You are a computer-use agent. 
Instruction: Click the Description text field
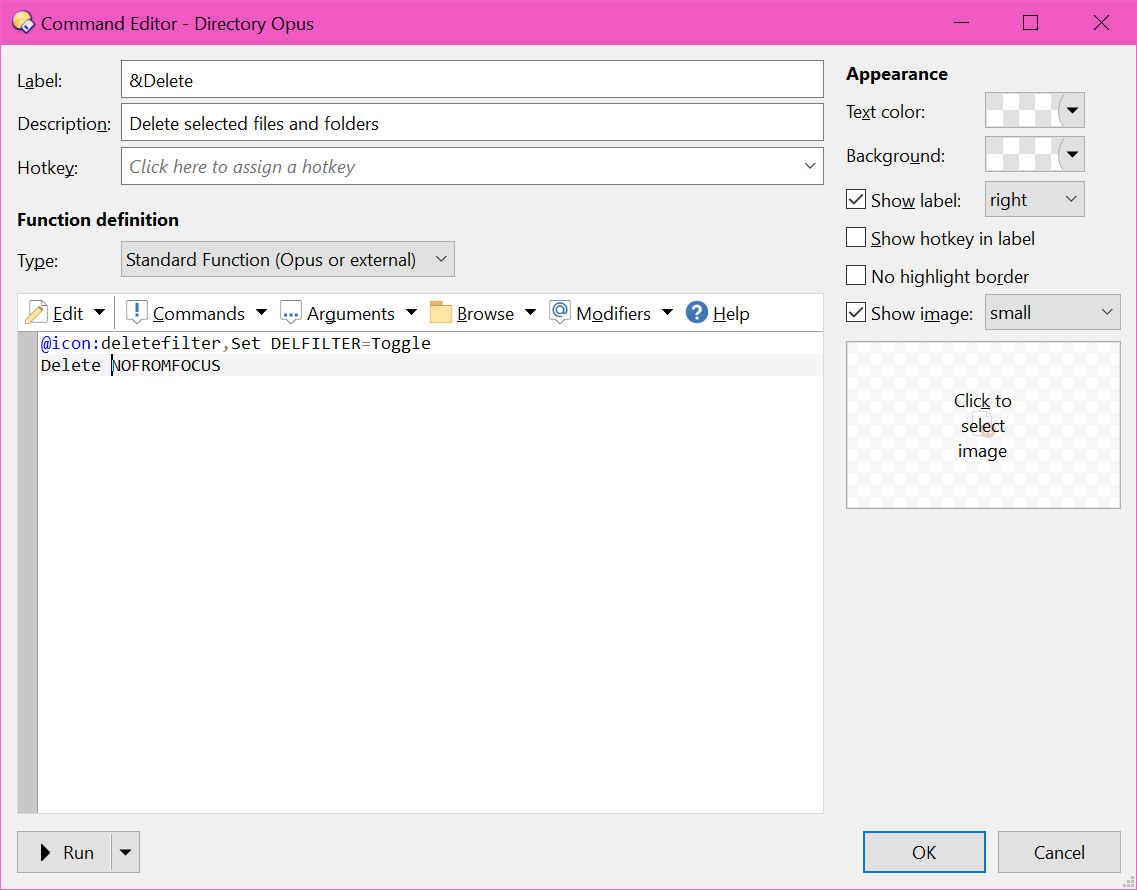tap(472, 123)
